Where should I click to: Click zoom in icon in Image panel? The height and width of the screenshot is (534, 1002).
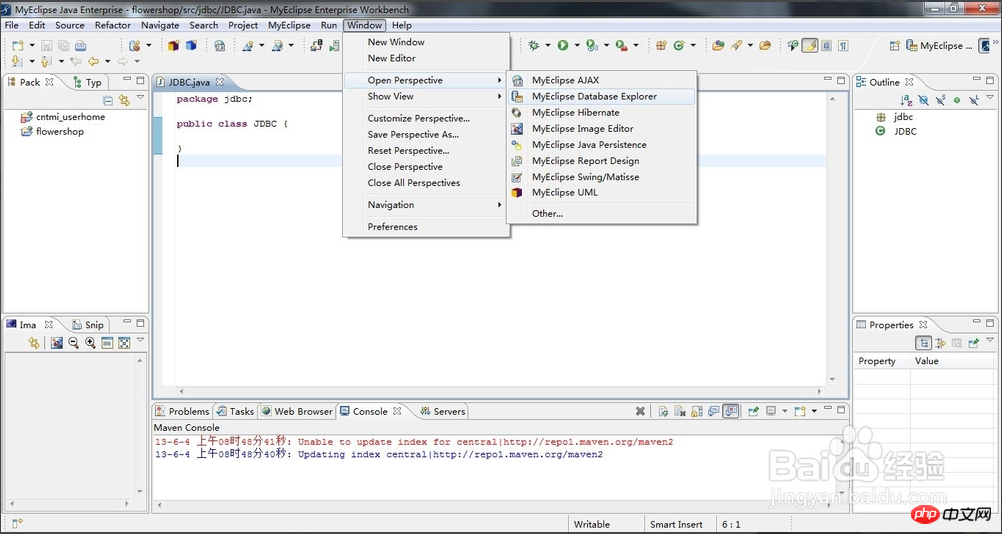coord(90,343)
